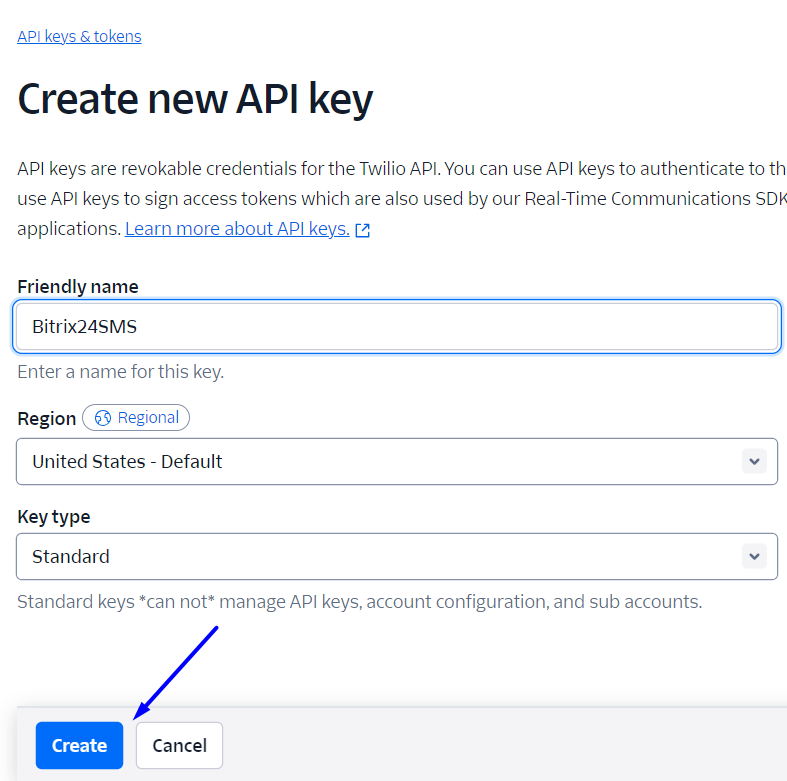
Task: Click the Region field label
Action: (47, 418)
